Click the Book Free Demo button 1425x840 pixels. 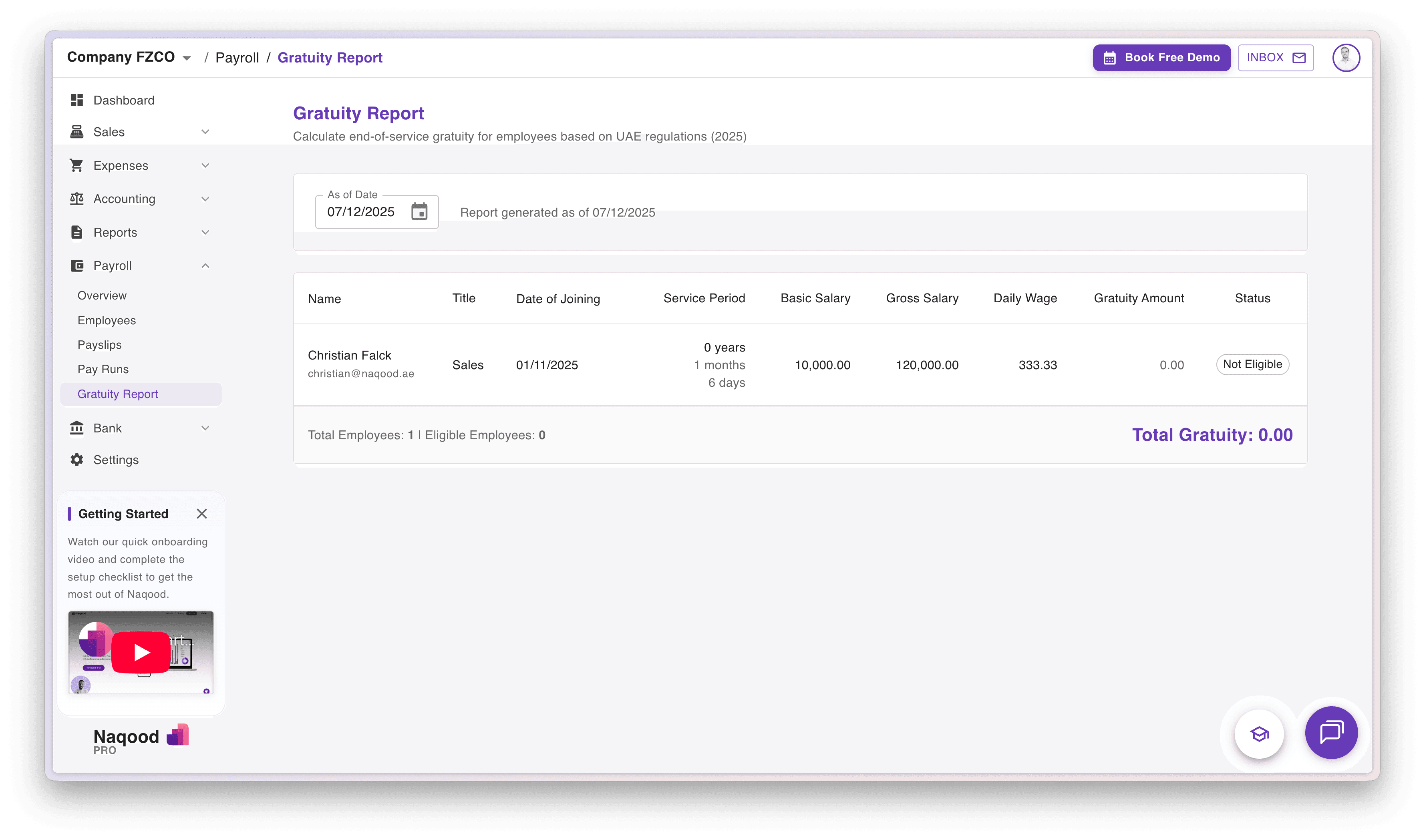(x=1161, y=58)
